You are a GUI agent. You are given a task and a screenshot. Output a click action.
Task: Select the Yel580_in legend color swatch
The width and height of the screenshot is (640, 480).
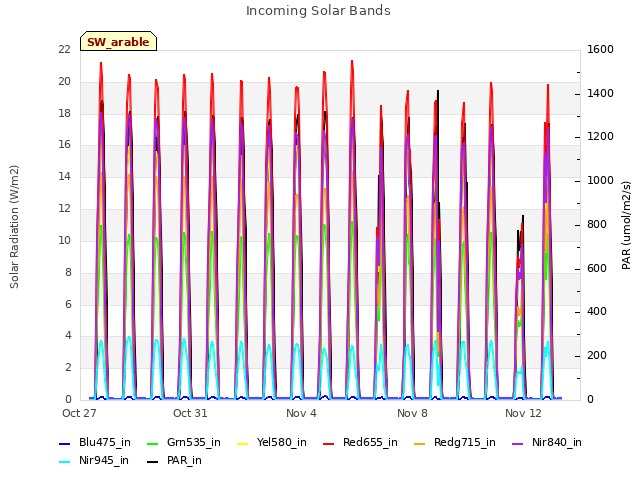coord(242,443)
